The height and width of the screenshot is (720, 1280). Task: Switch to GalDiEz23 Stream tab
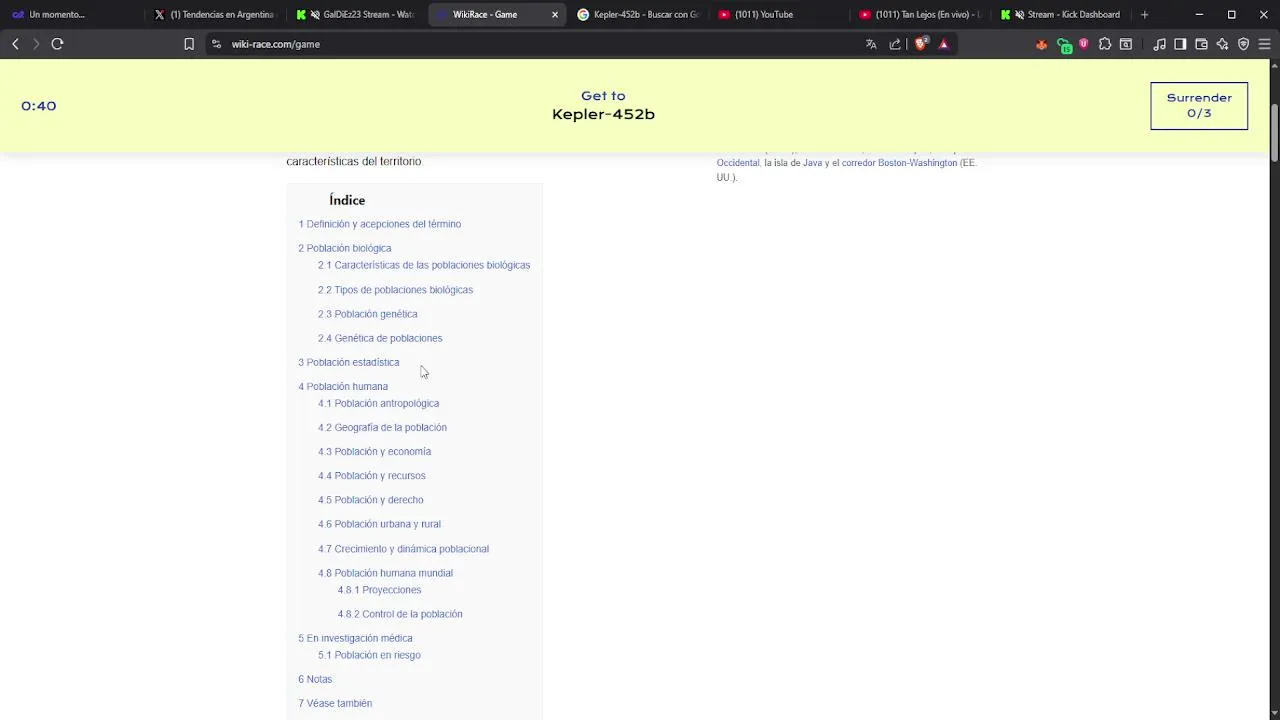point(357,15)
